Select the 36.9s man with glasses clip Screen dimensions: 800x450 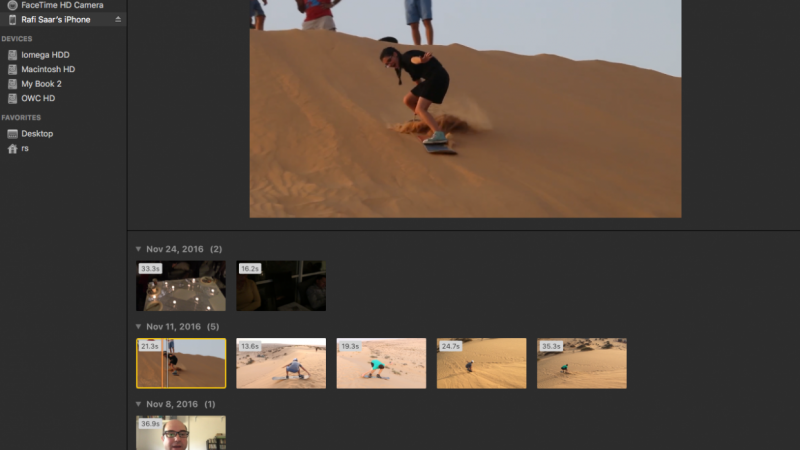pos(181,433)
